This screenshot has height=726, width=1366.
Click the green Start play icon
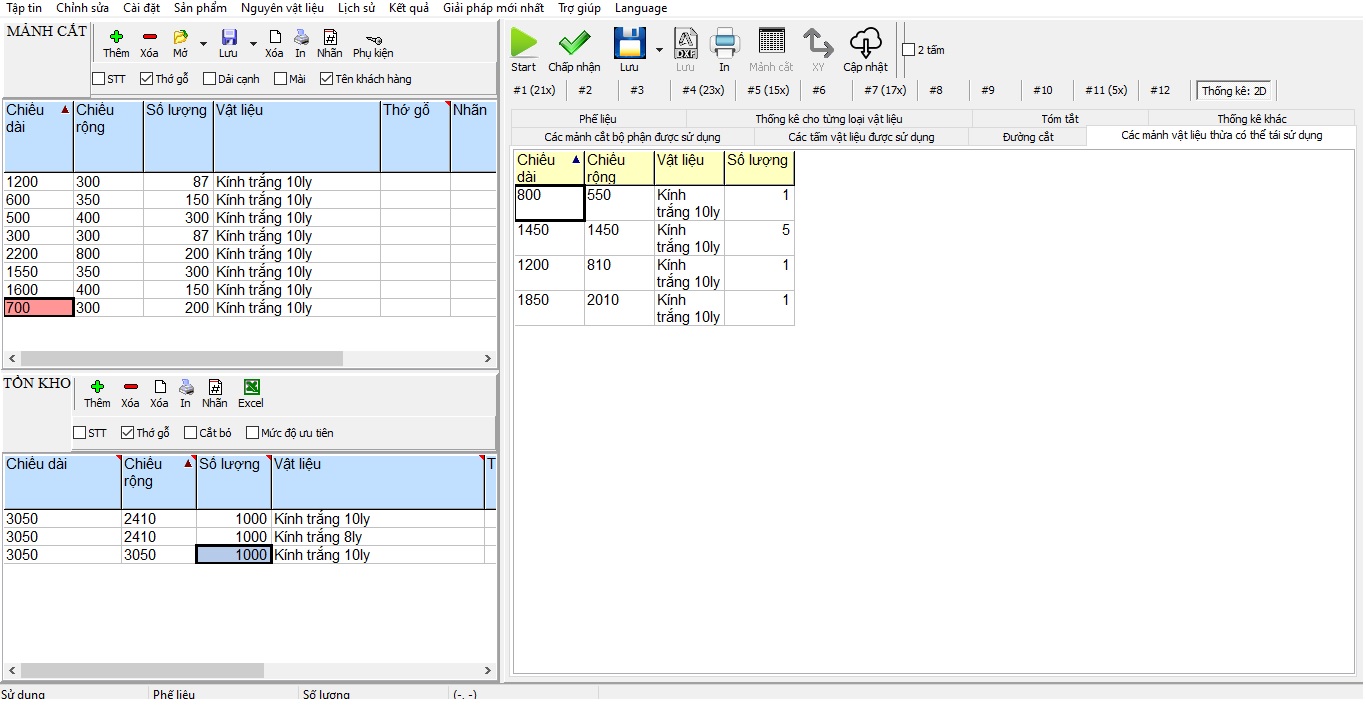[x=523, y=43]
